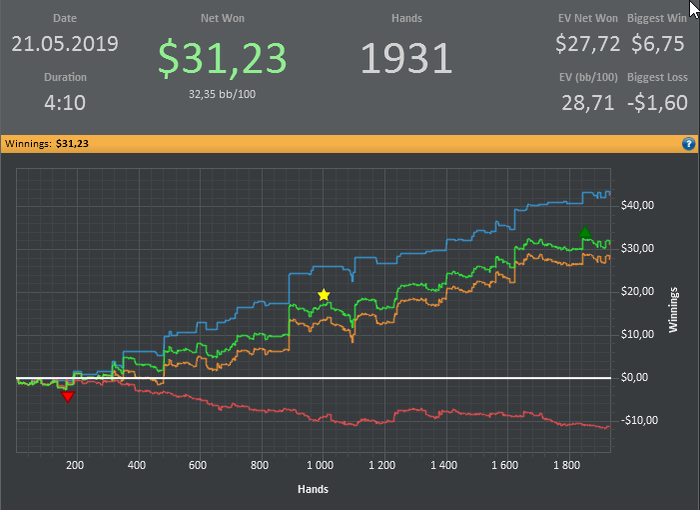The image size is (700, 510).
Task: Click the Net Won header label
Action: tap(222, 18)
